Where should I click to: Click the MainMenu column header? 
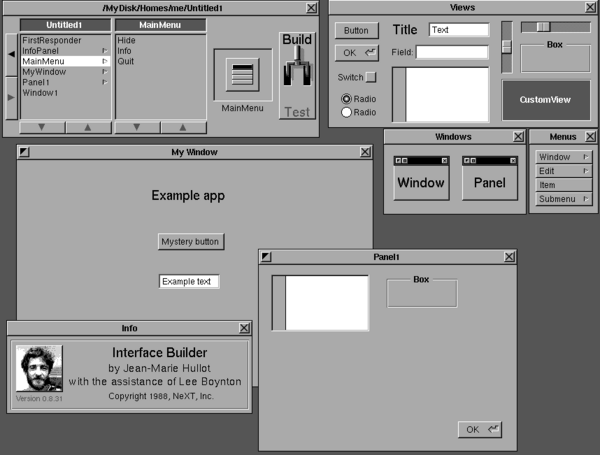(160, 25)
